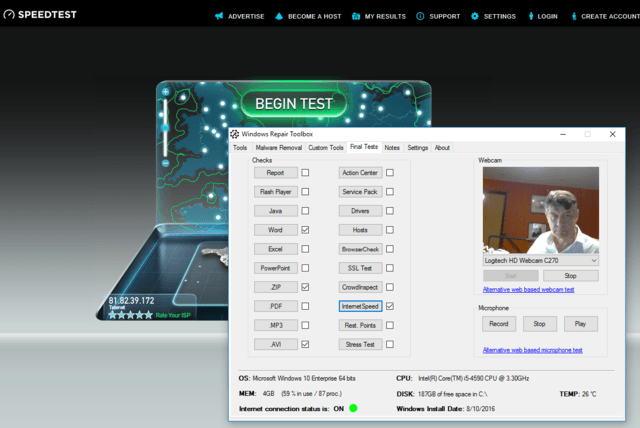Select the Final Tests tab

(364, 147)
